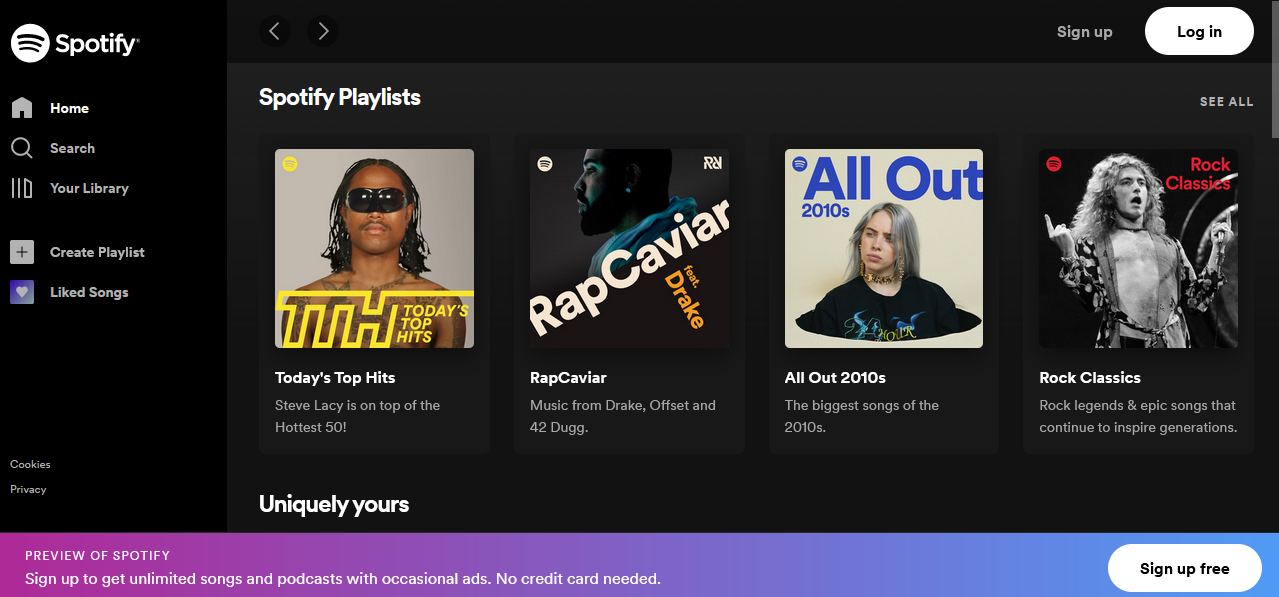Click the Log in button
Image resolution: width=1279 pixels, height=597 pixels.
(x=1199, y=32)
